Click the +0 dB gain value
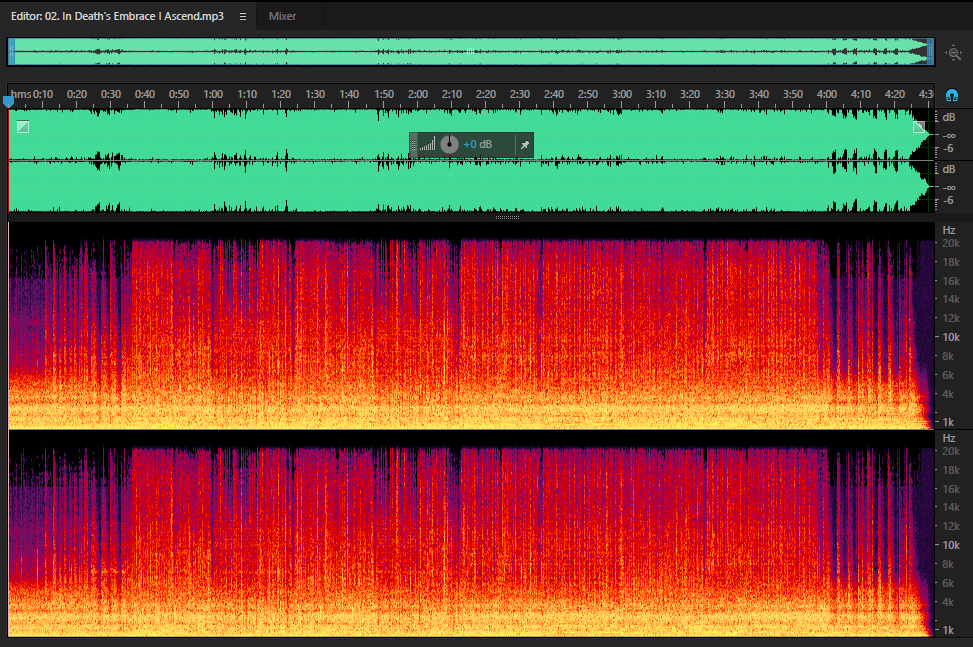This screenshot has height=647, width=973. coord(477,145)
